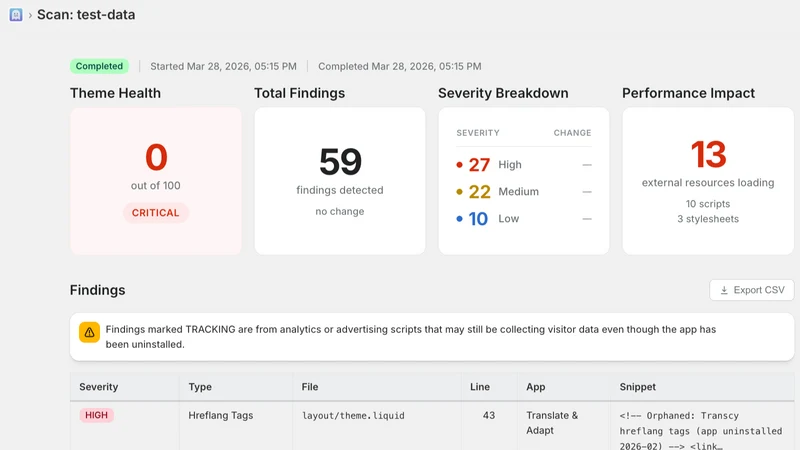The height and width of the screenshot is (450, 800).
Task: Click the Translate & Adapt app cell
Action: pyautogui.click(x=552, y=423)
